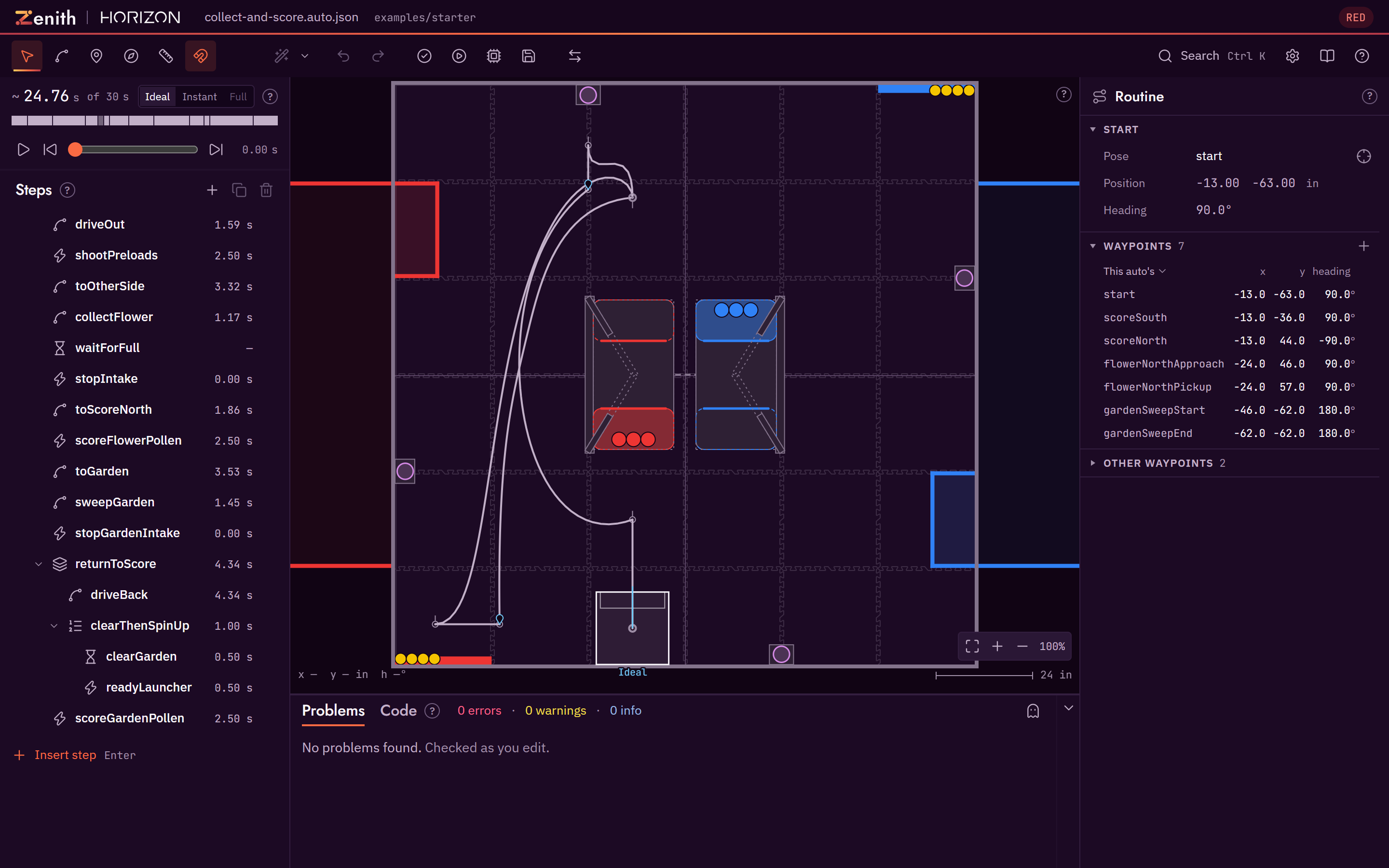
Task: Click the chip deploy icon
Action: [493, 55]
